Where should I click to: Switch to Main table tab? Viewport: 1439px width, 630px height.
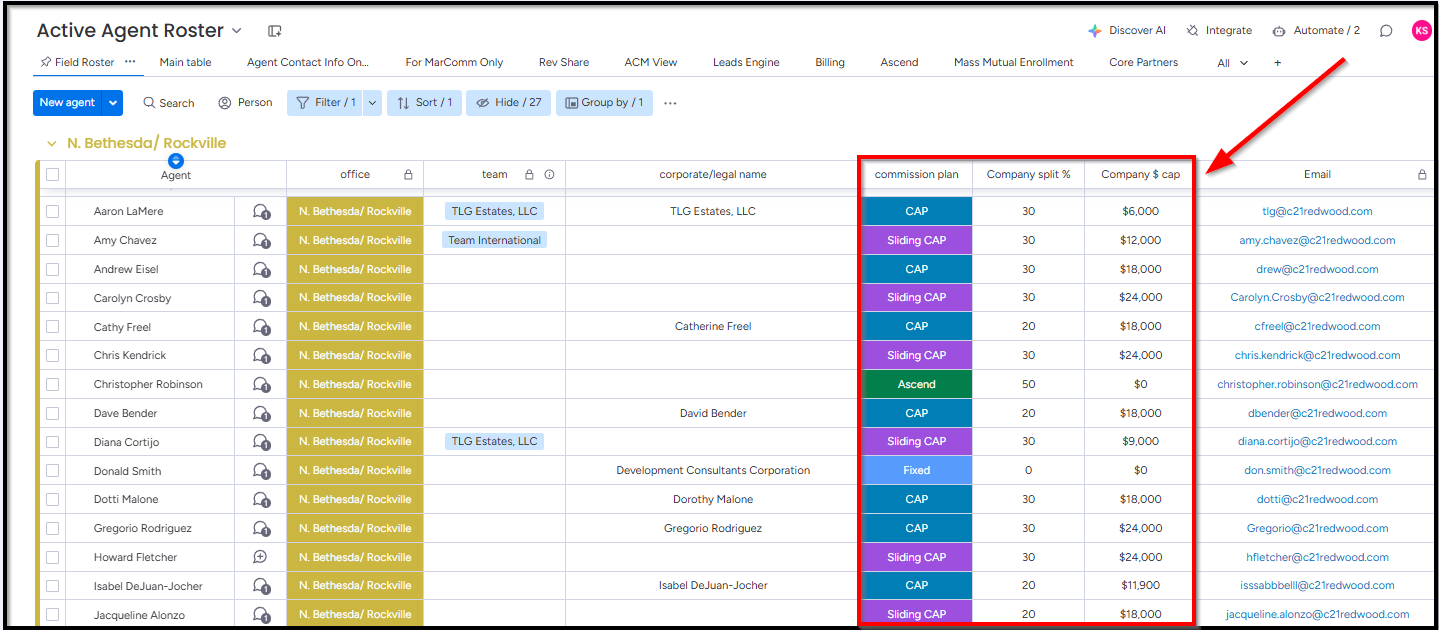[185, 62]
